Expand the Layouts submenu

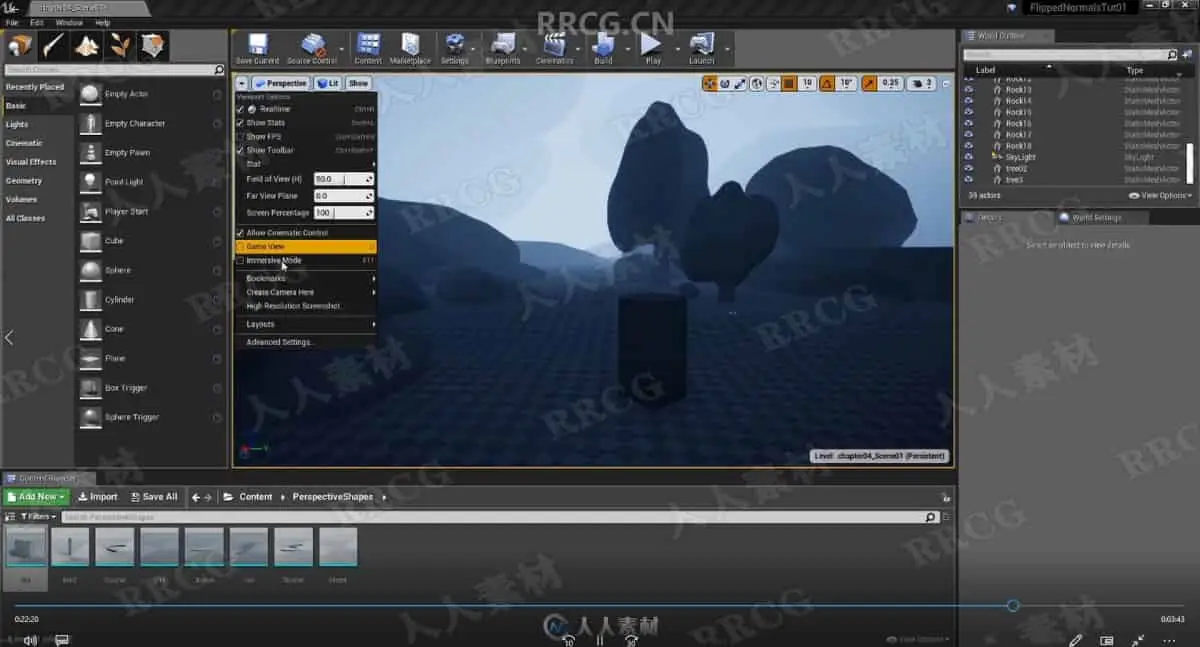(305, 324)
